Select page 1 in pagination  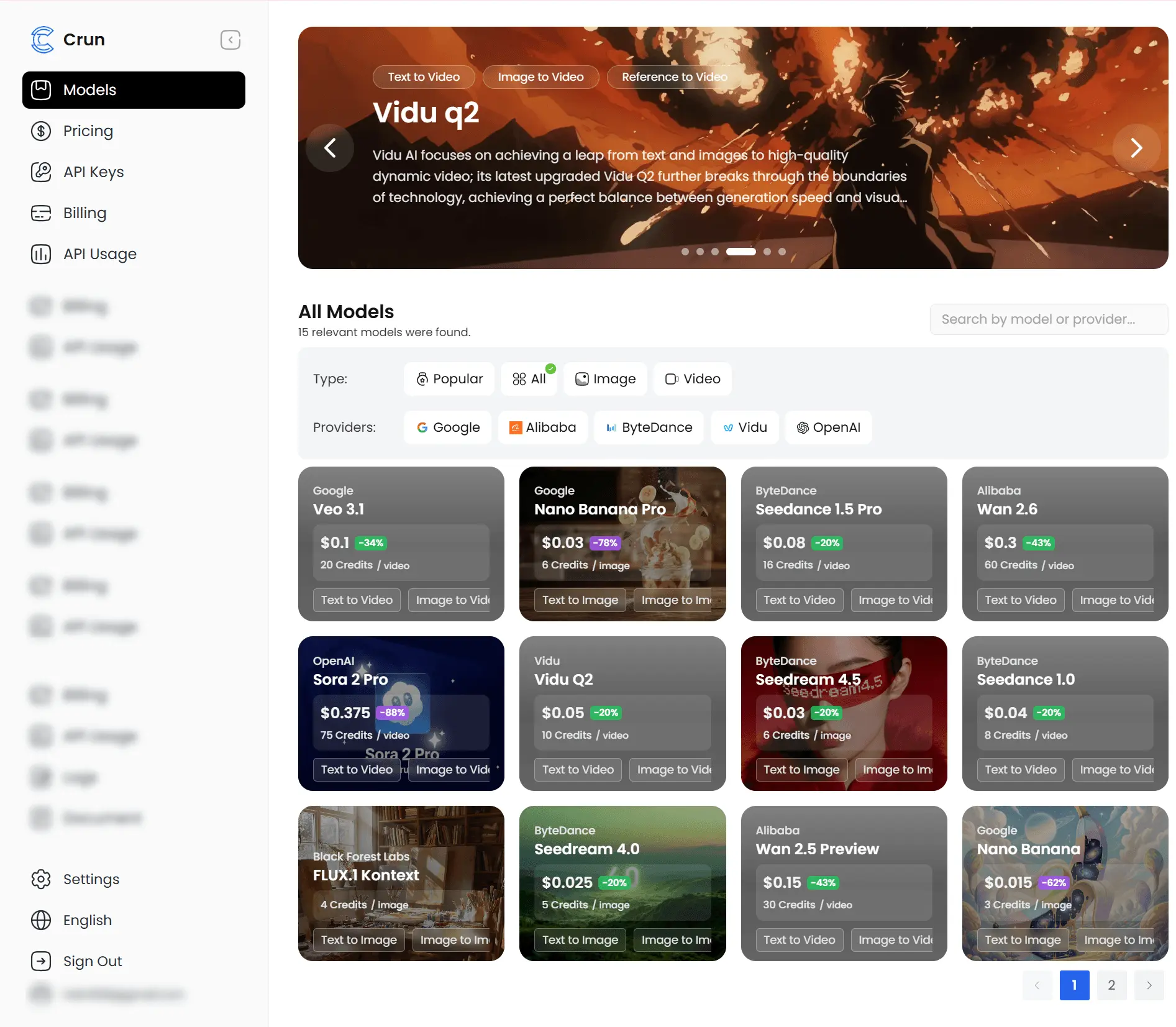(x=1075, y=985)
